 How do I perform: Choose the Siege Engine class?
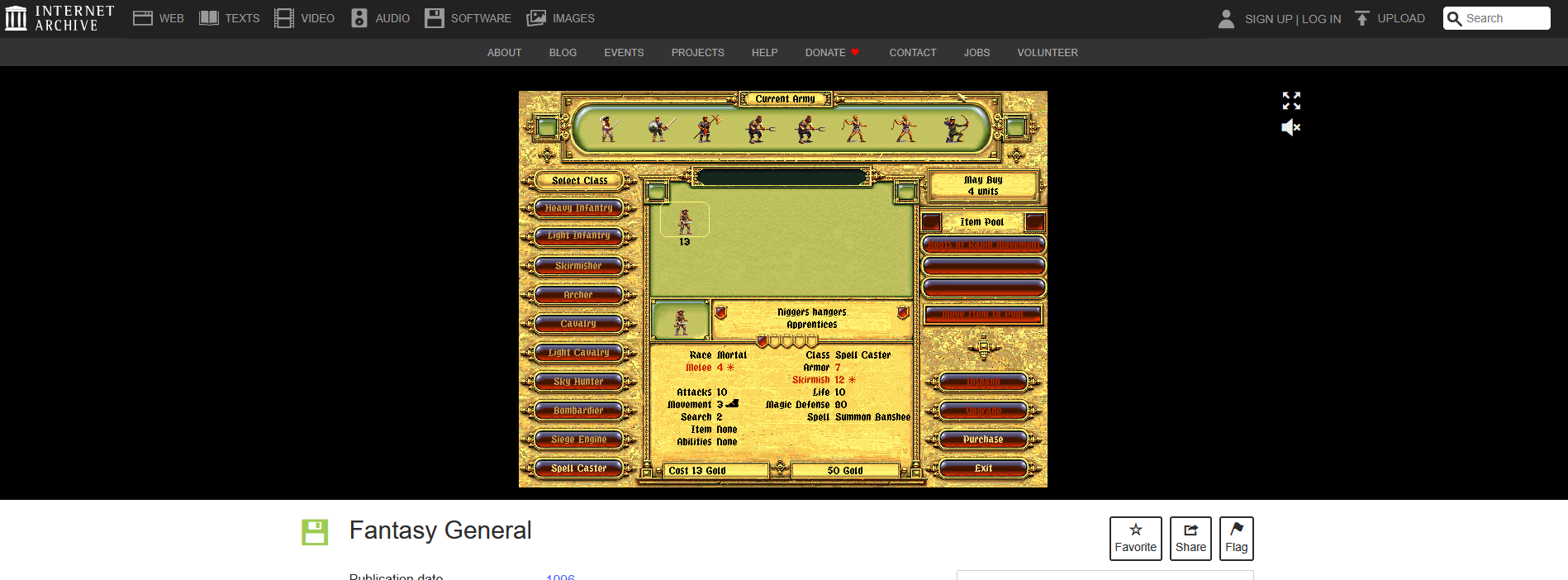tap(578, 440)
